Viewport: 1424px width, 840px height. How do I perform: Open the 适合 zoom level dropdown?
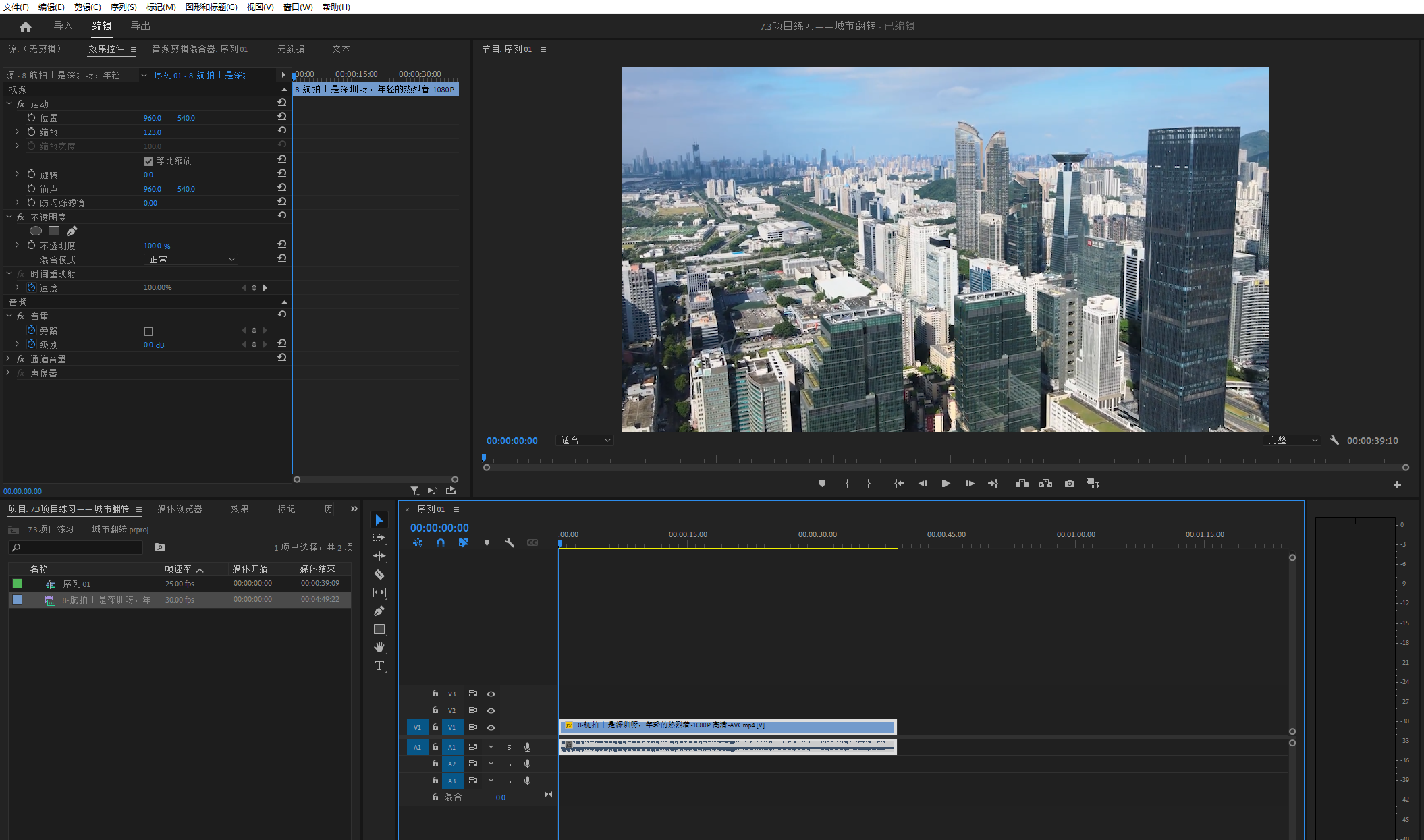point(584,441)
